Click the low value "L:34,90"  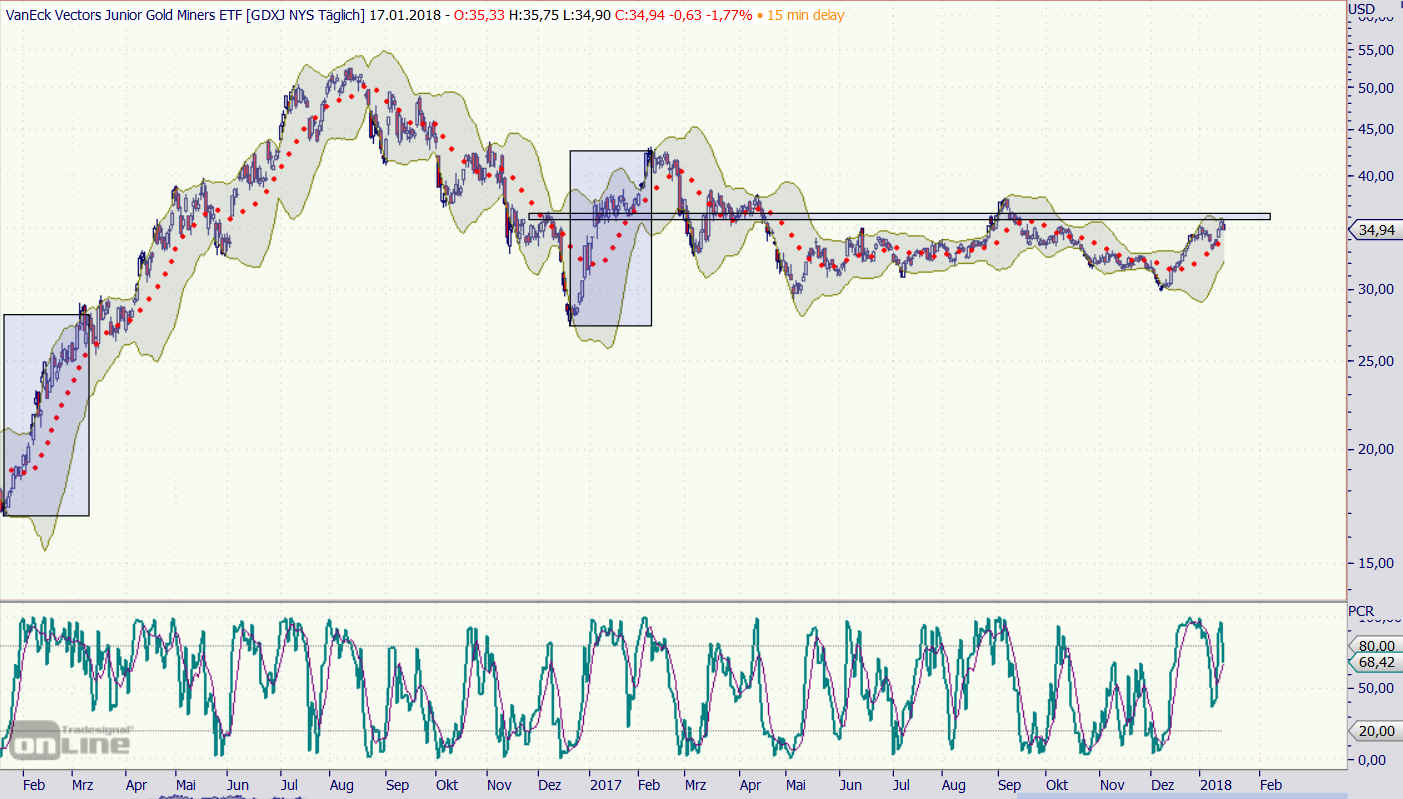587,15
